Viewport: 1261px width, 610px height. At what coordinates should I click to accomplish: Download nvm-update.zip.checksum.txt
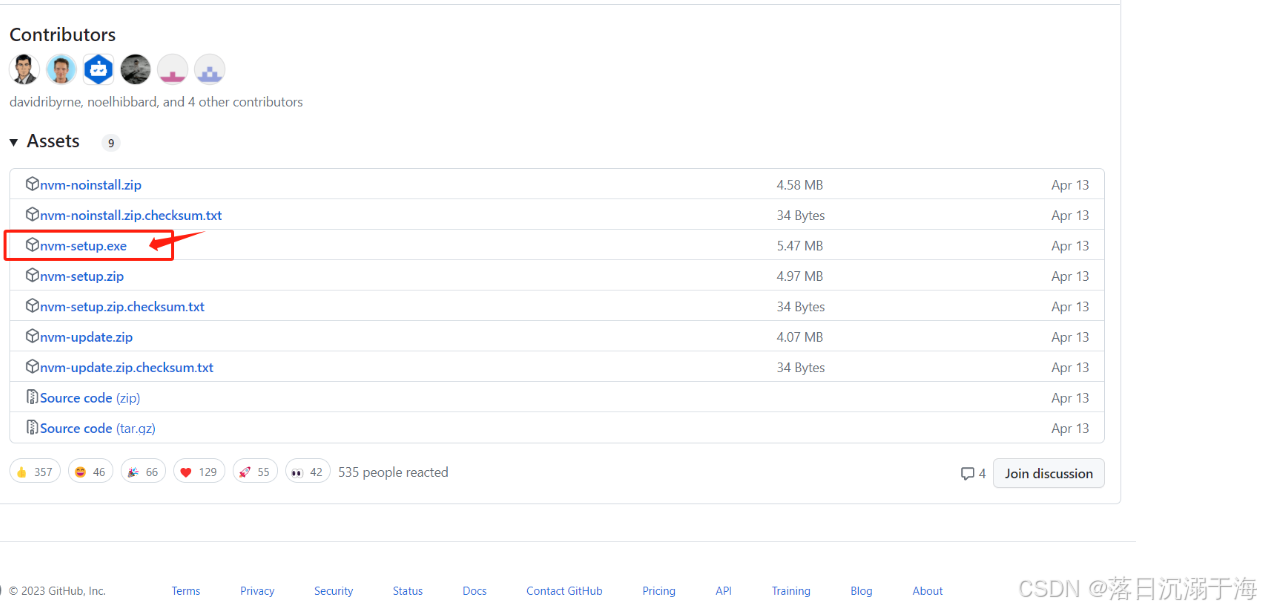click(x=127, y=367)
